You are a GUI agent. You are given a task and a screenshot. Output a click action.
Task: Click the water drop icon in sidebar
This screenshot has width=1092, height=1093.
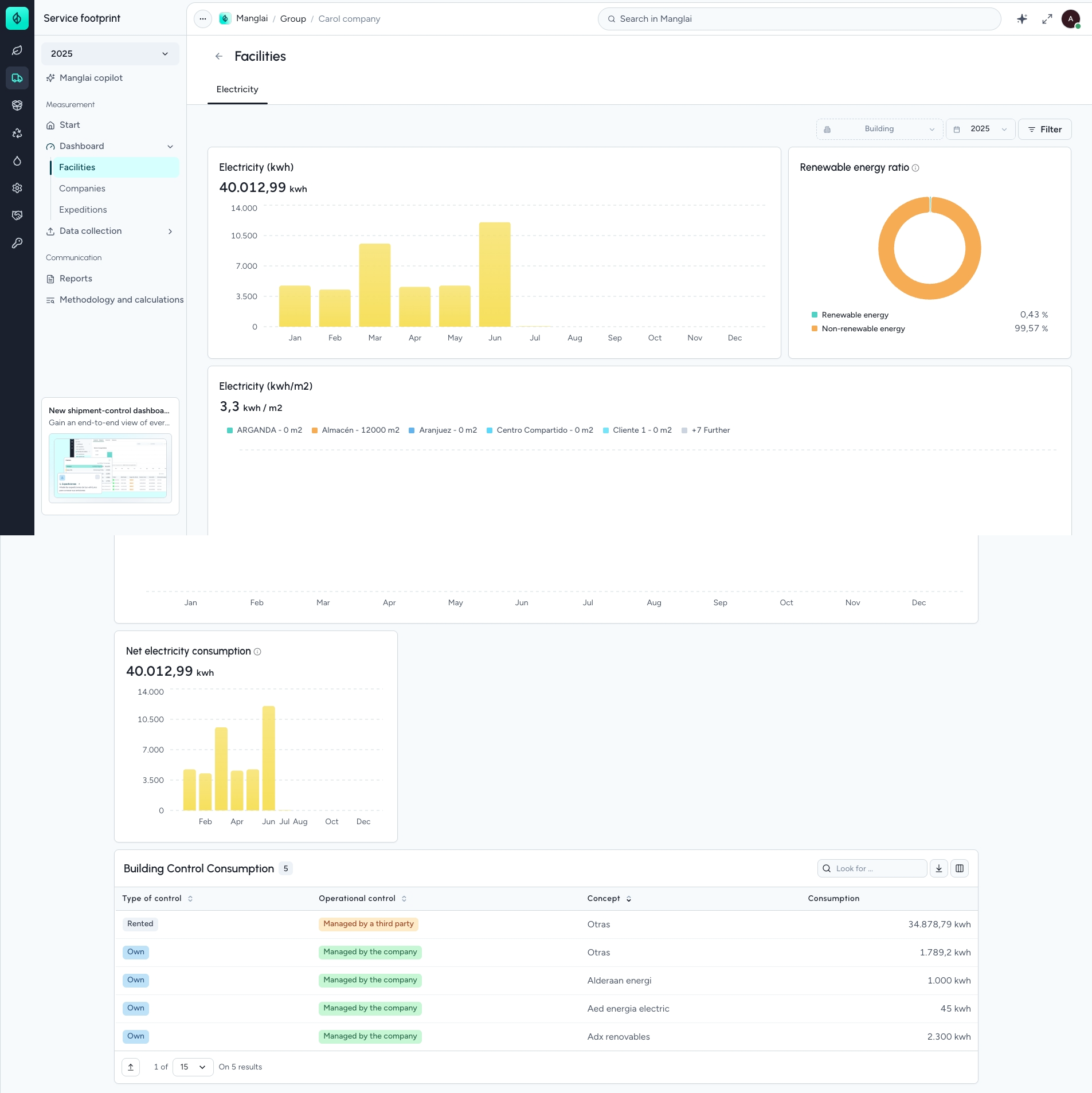tap(17, 161)
